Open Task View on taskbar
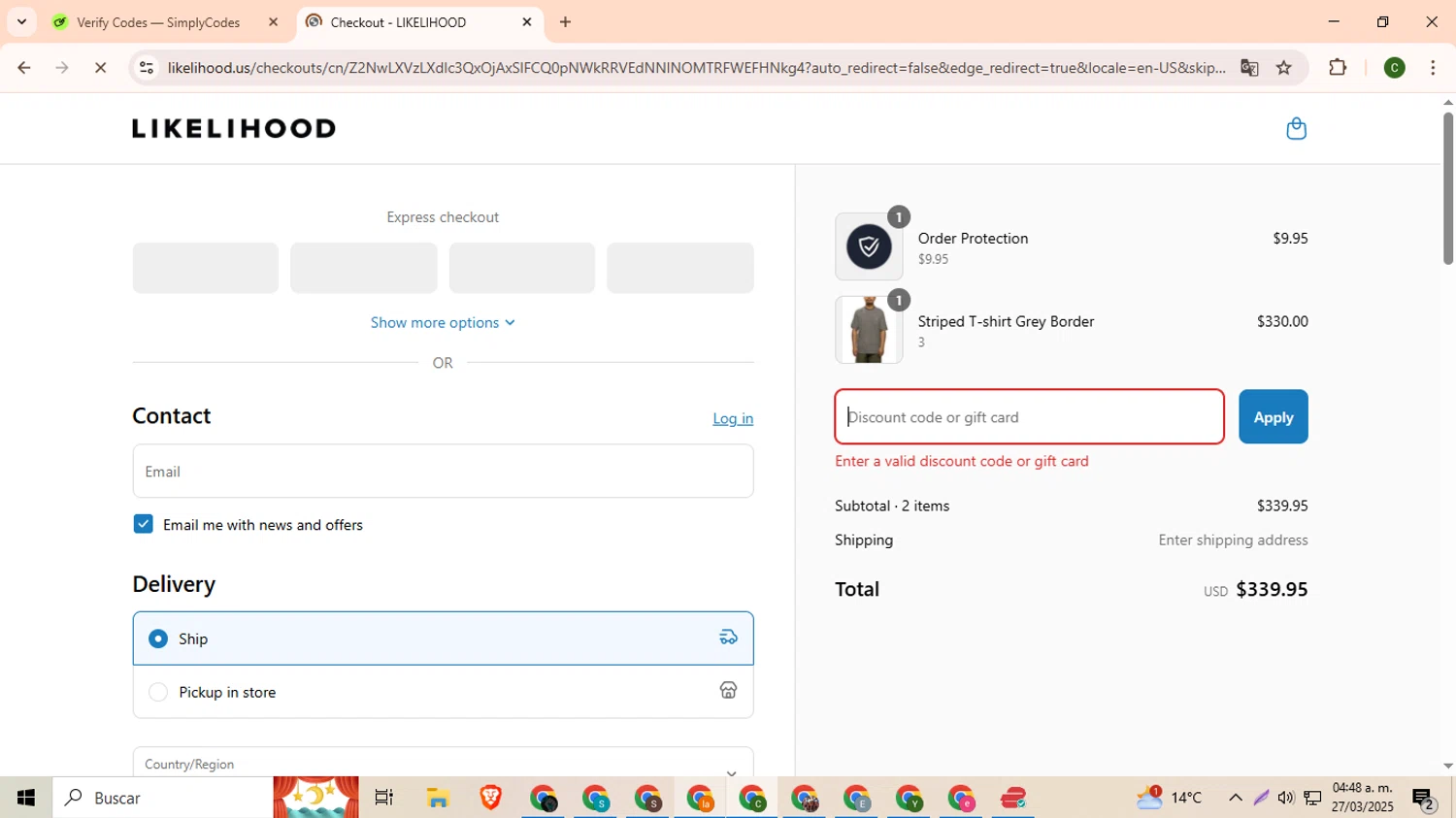 [x=384, y=798]
